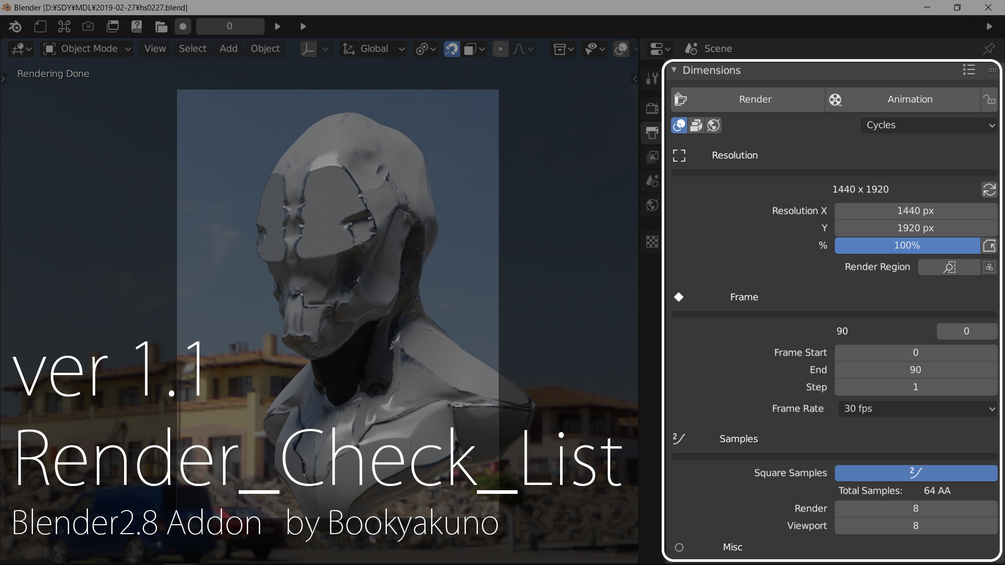Open the Frame Rate 30 fps dropdown
Viewport: 1005px width, 565px height.
click(917, 409)
